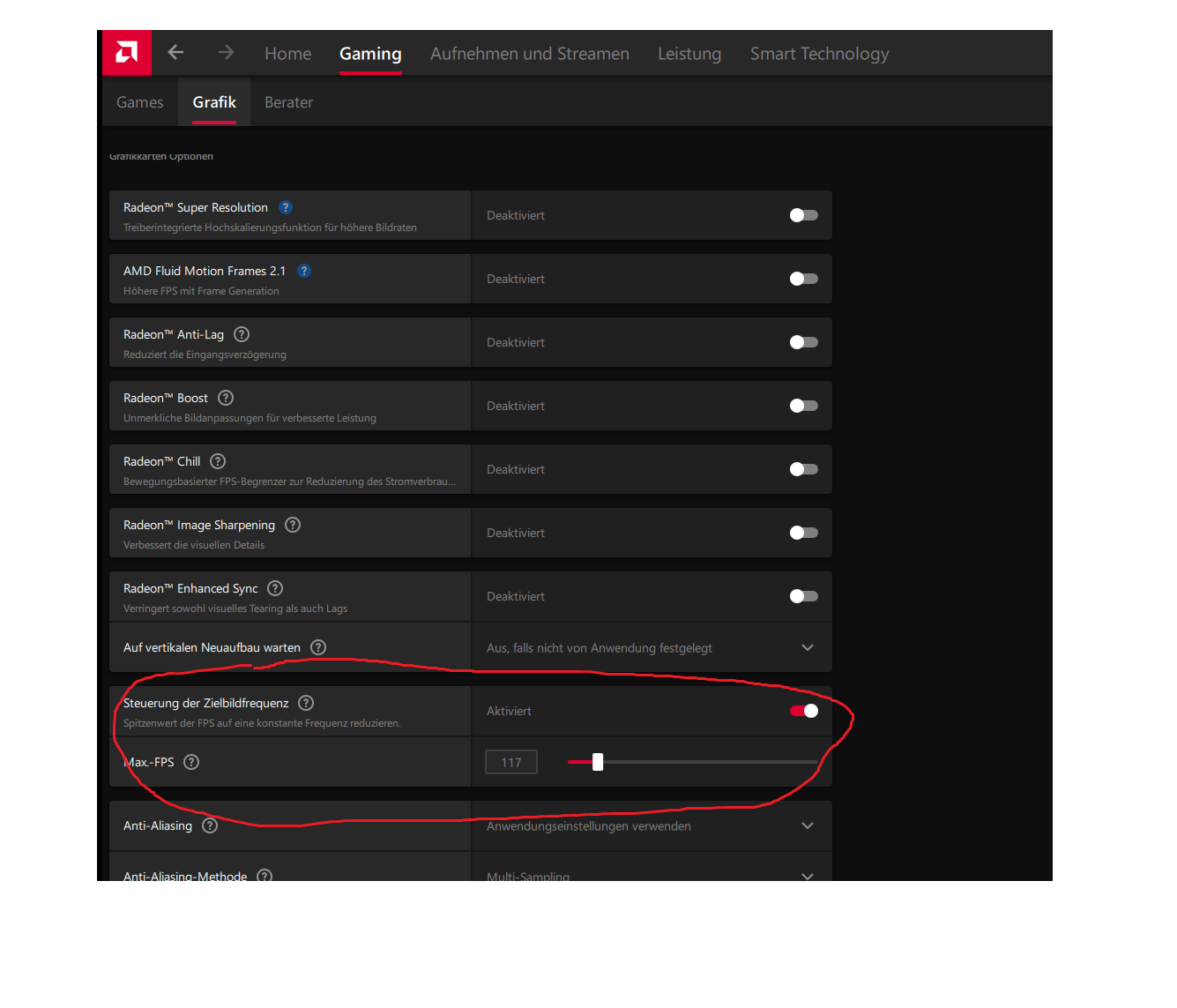Enable Radeon Image Sharpening toggle

pos(804,533)
